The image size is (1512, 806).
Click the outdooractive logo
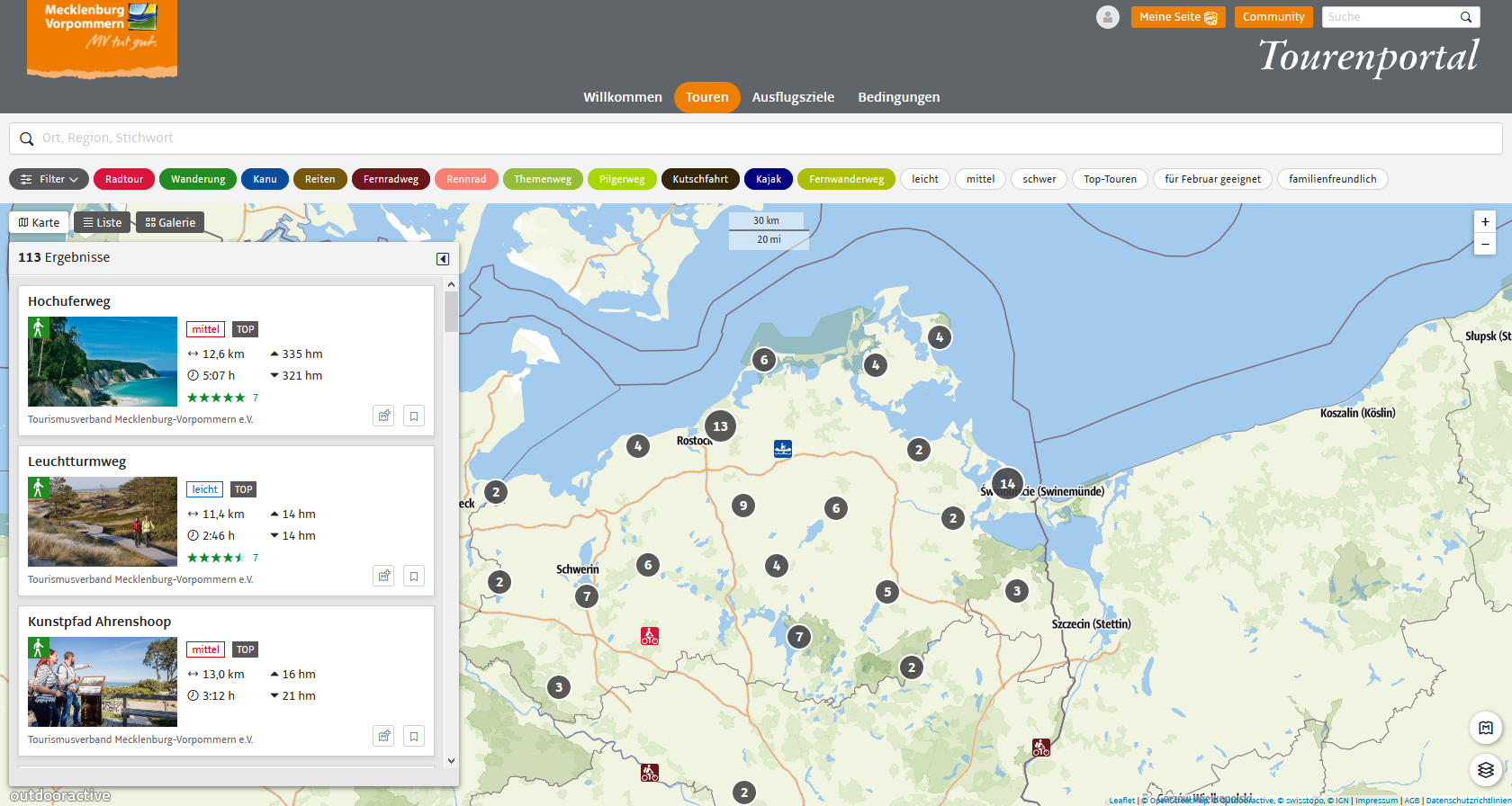(60, 795)
